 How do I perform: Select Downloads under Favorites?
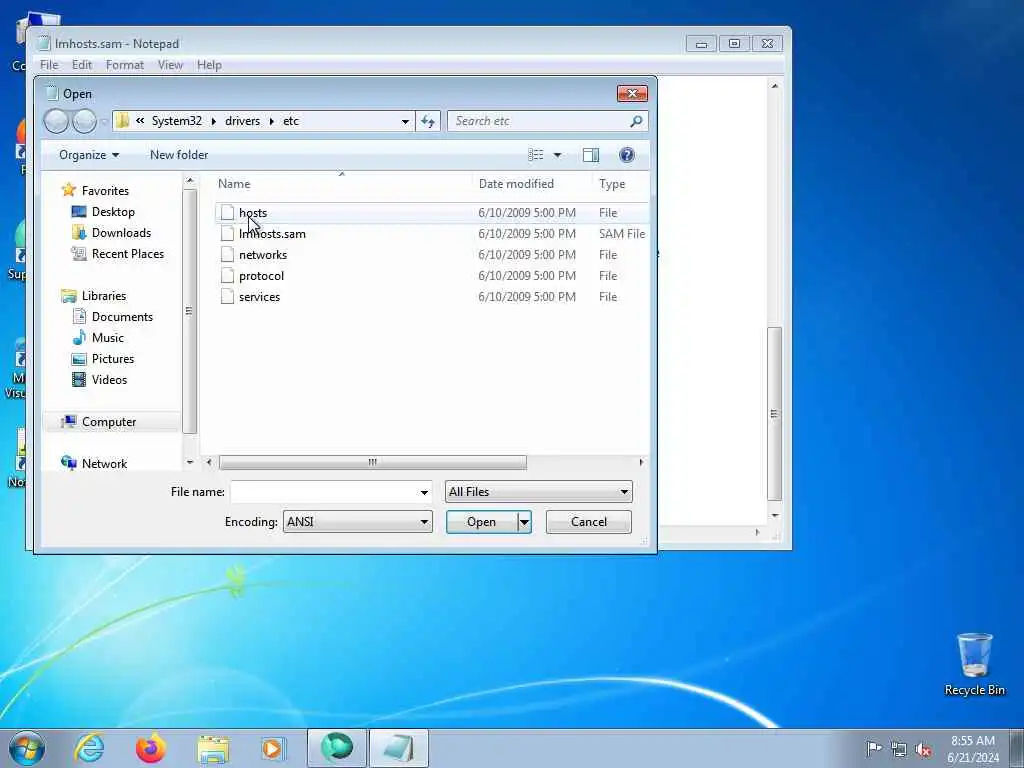click(121, 232)
